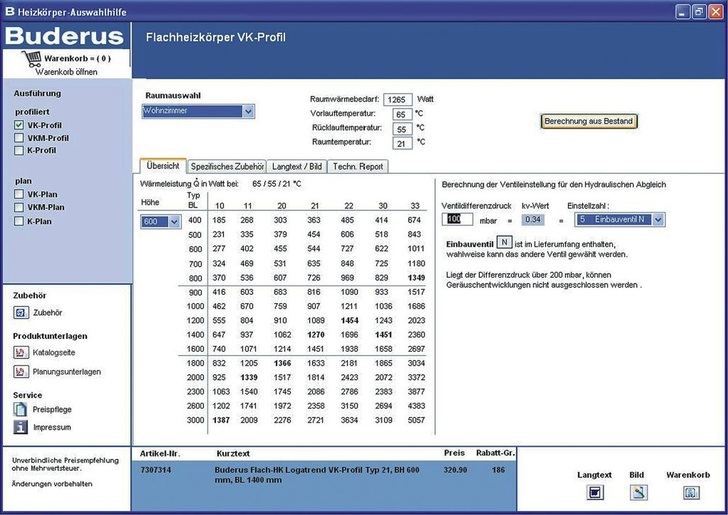The width and height of the screenshot is (728, 515).
Task: Switch to the Techn. Report tab
Action: click(358, 166)
